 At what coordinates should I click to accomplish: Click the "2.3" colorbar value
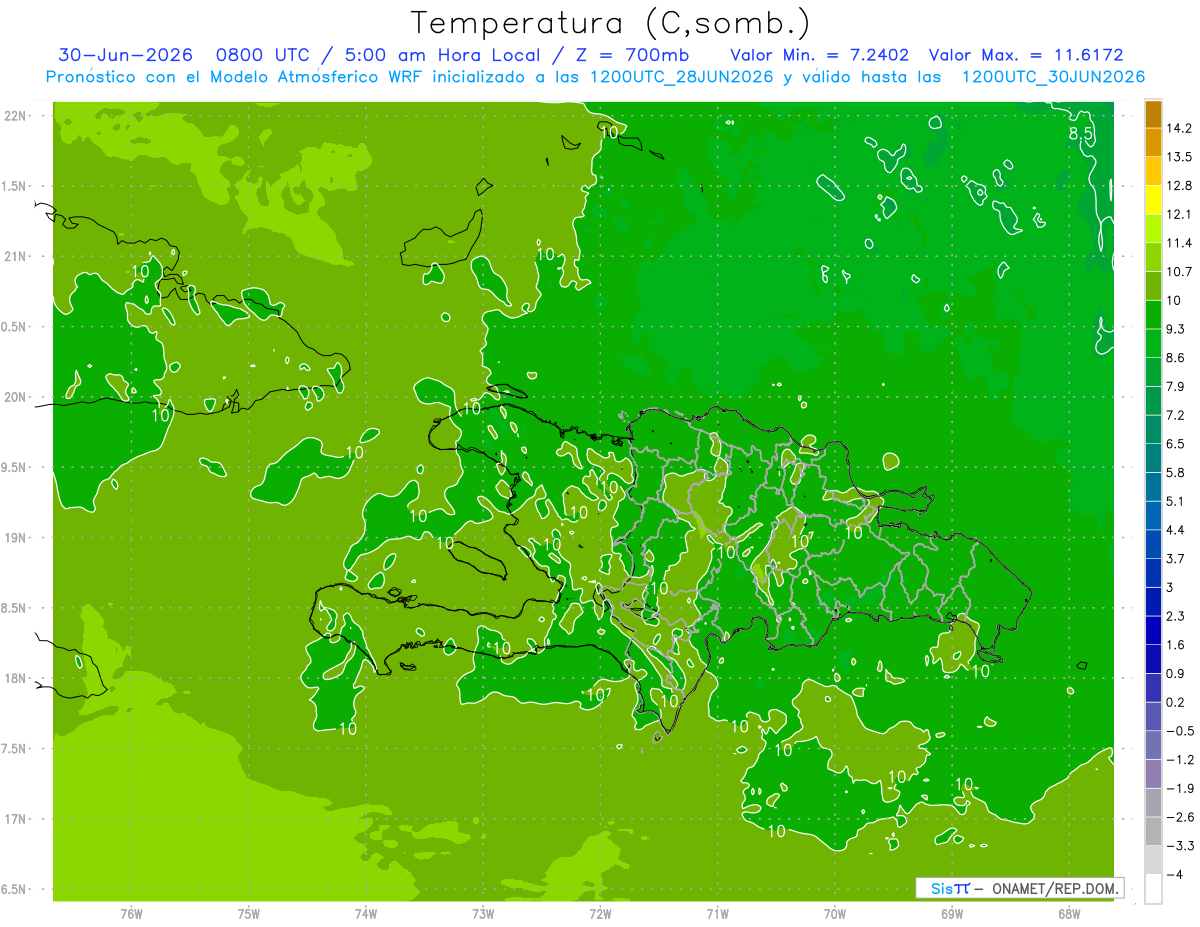(x=1176, y=616)
